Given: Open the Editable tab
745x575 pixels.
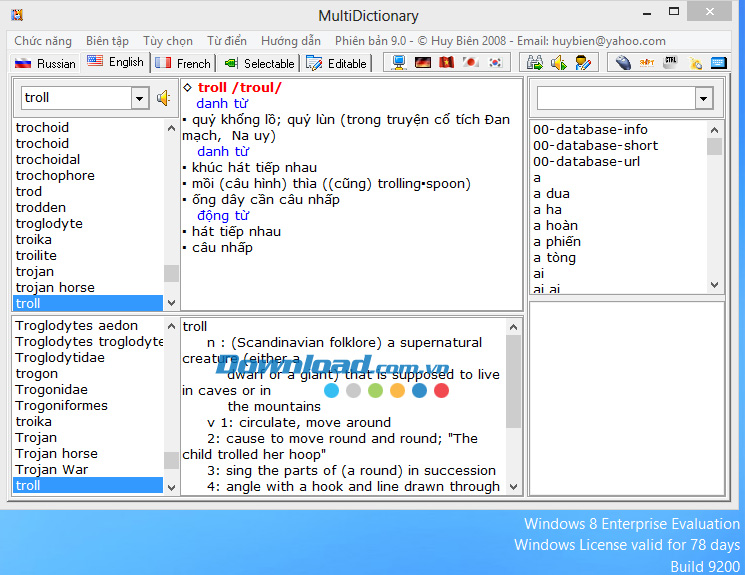Looking at the screenshot, I should pyautogui.click(x=336, y=64).
